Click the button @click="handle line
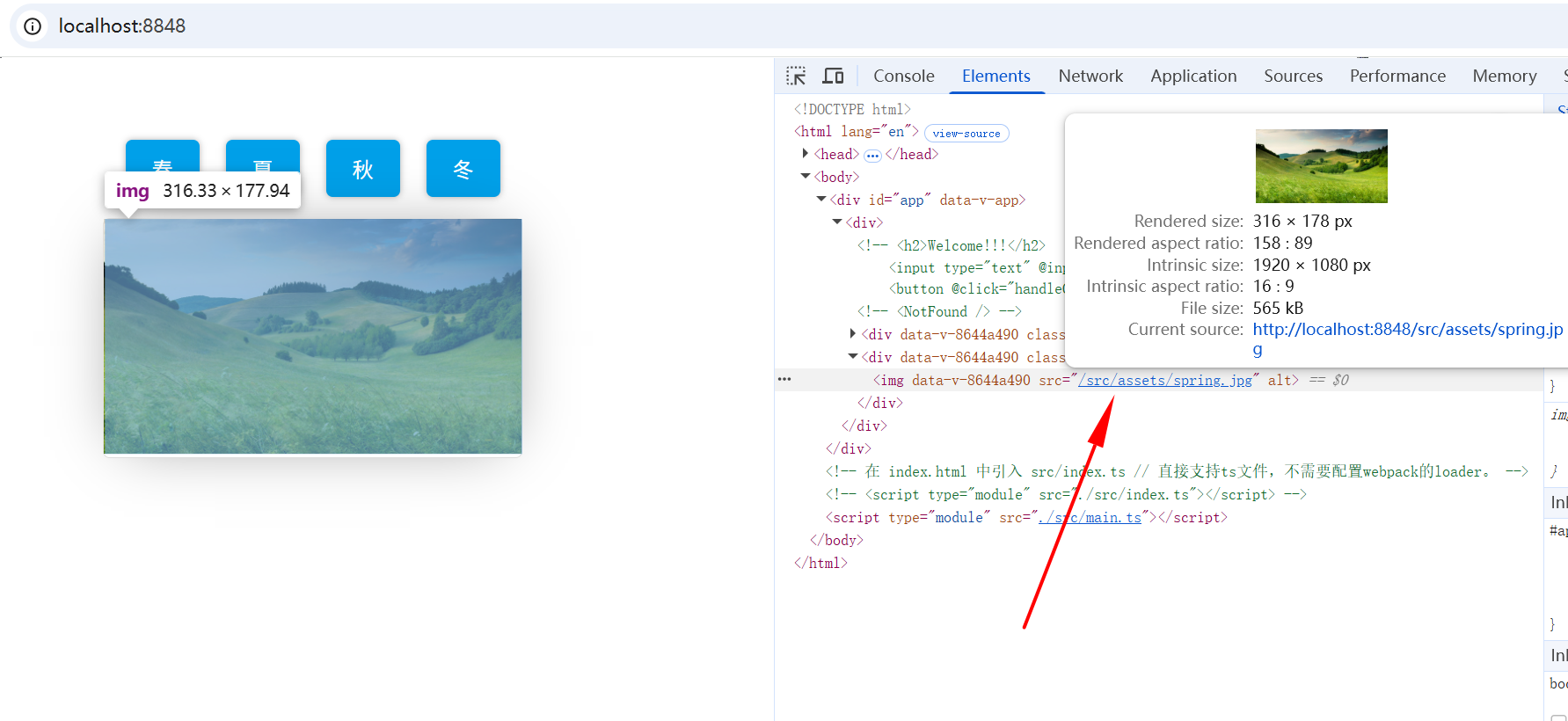This screenshot has width=1568, height=721. pos(976,288)
